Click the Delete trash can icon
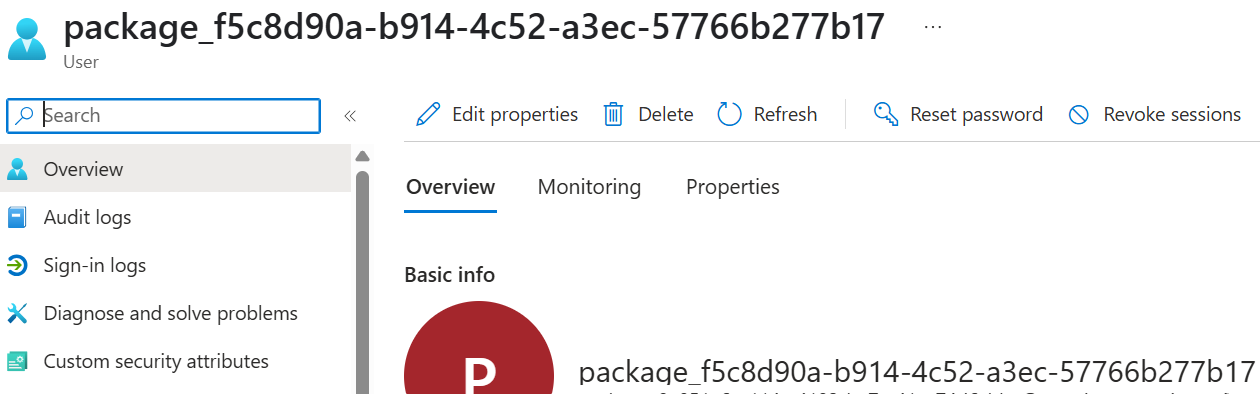 [x=614, y=114]
